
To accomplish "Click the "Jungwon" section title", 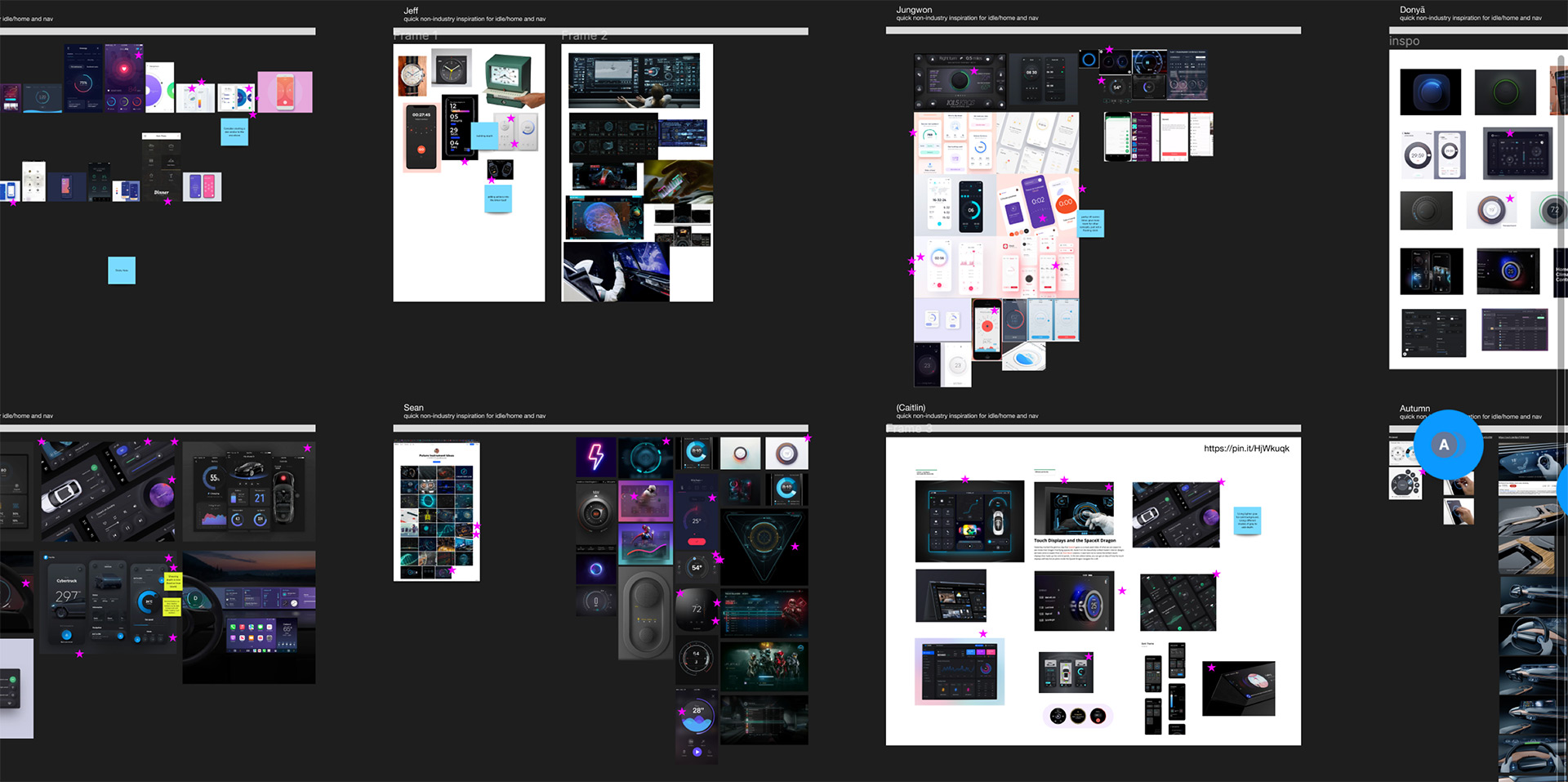I will [914, 10].
